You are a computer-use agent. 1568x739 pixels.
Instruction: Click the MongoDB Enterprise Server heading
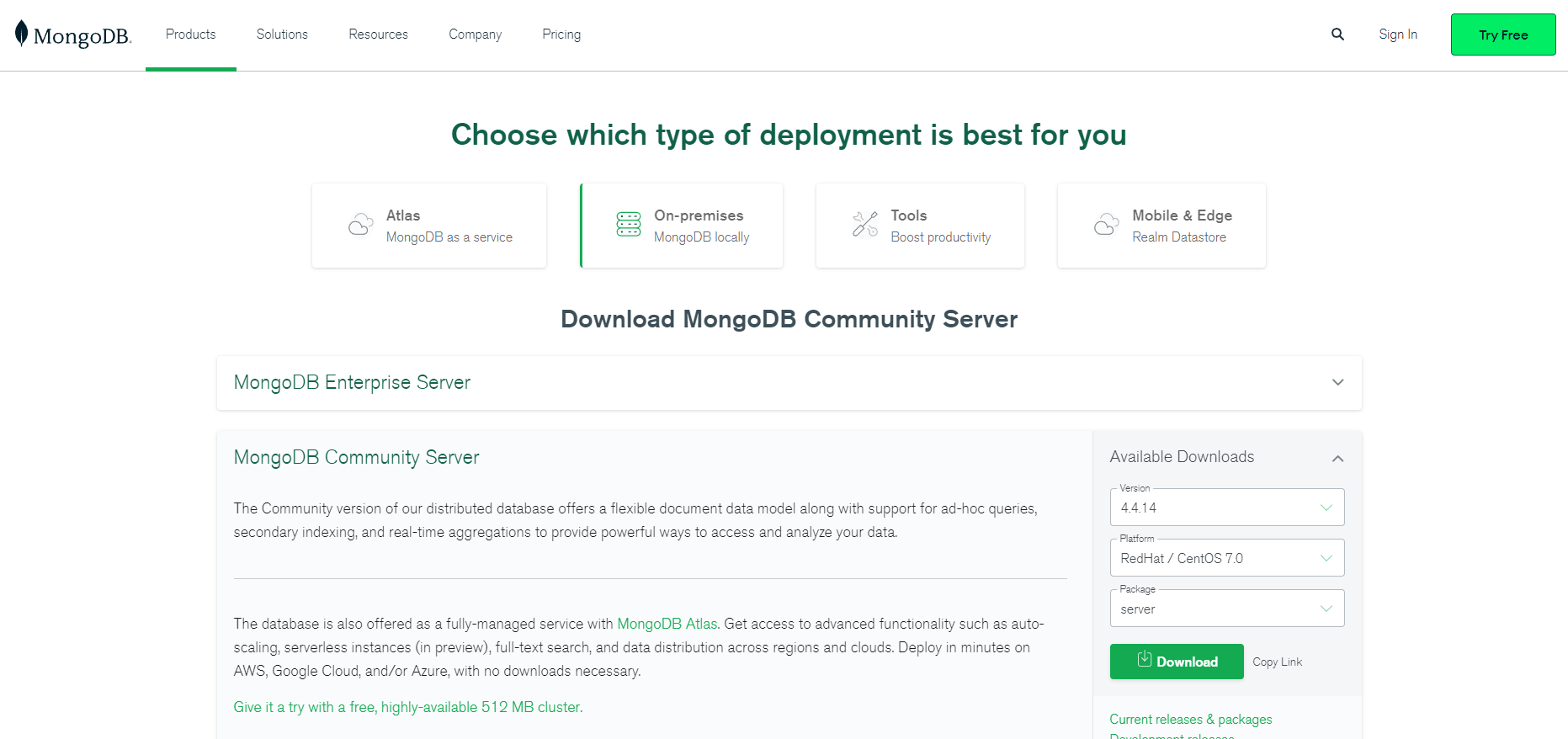tap(352, 382)
